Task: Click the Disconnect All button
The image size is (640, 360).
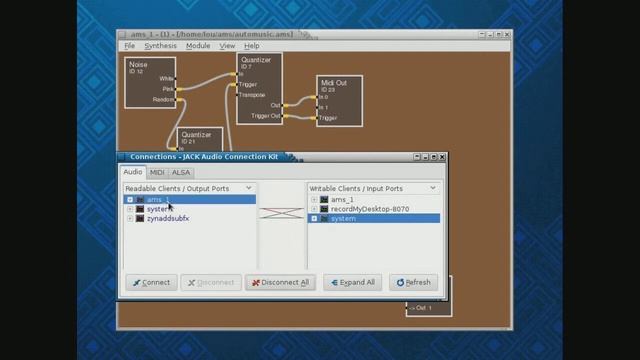Action: click(280, 282)
